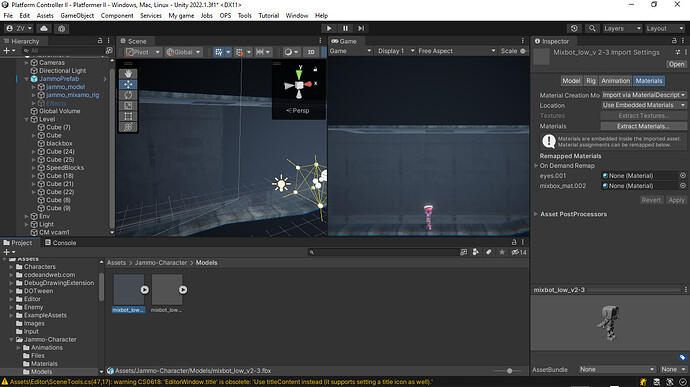Lock the Scene gizmo rotation

click(x=315, y=69)
